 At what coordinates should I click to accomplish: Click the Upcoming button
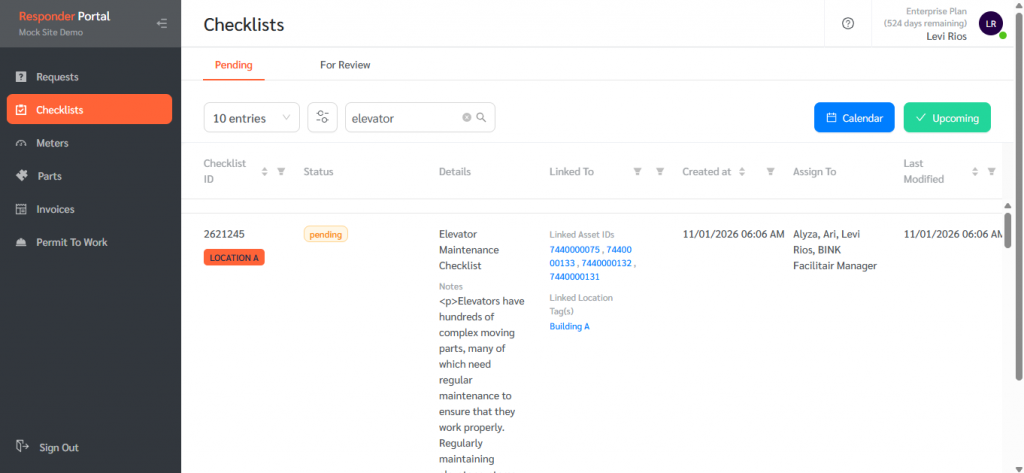point(946,118)
